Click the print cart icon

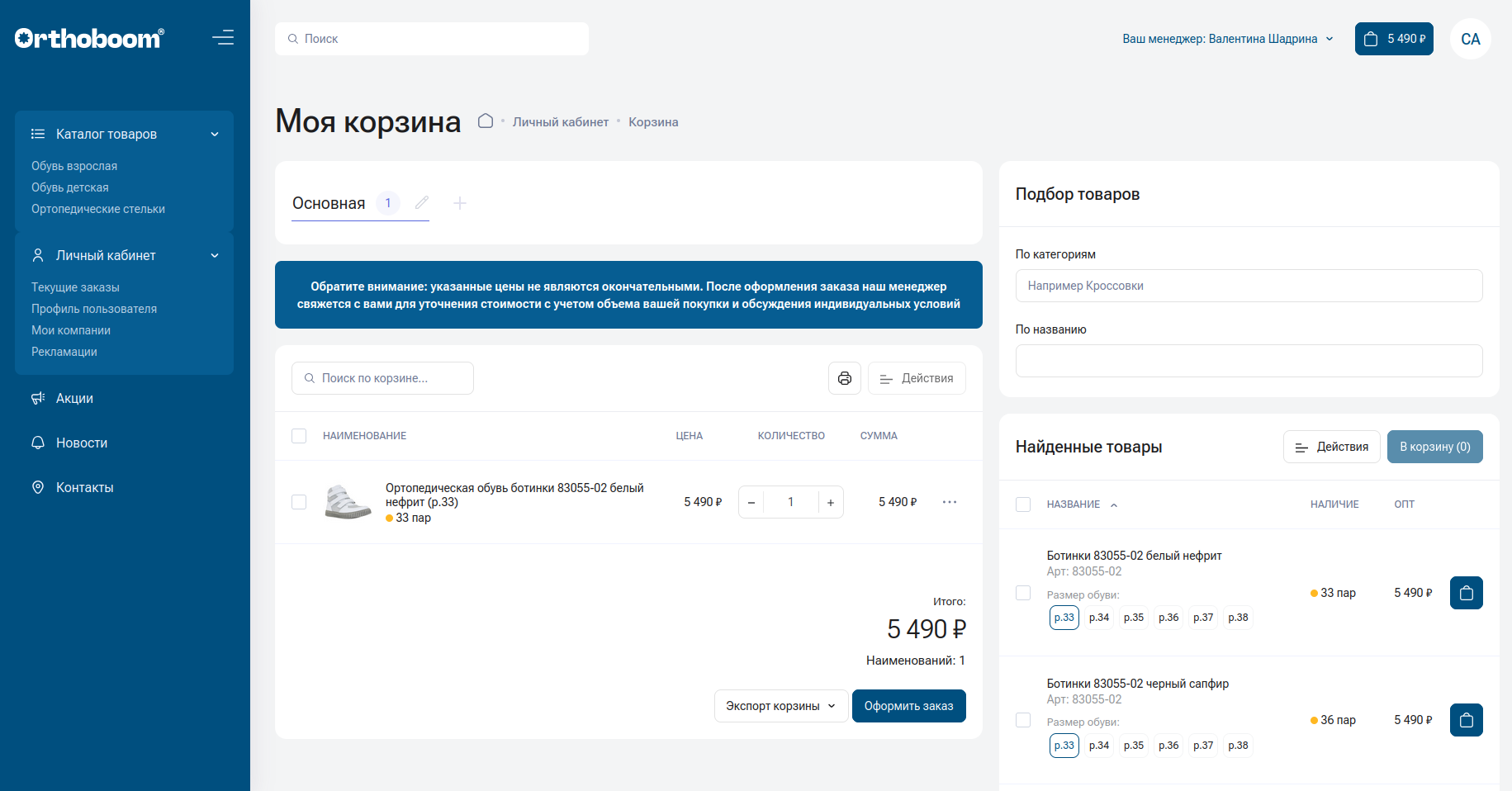pyautogui.click(x=844, y=378)
